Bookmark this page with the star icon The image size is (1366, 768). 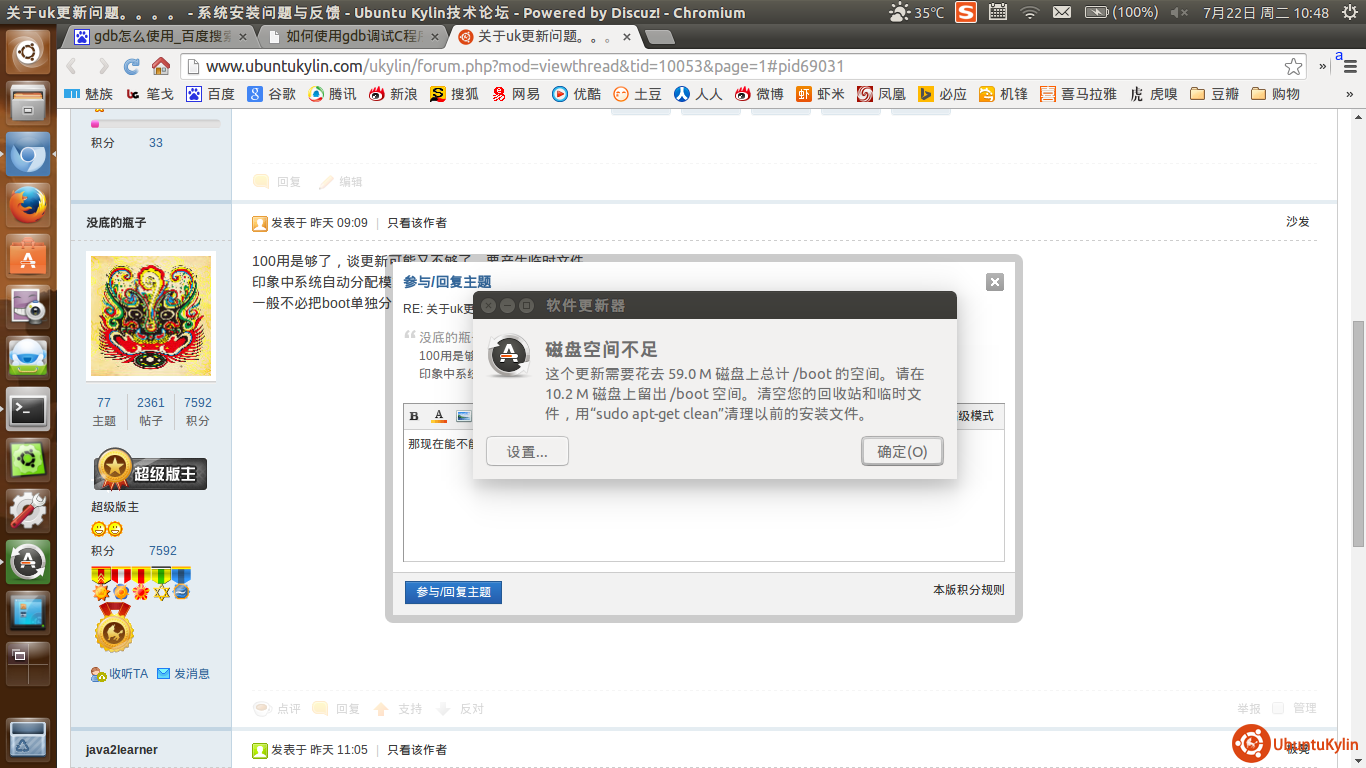pos(1293,67)
